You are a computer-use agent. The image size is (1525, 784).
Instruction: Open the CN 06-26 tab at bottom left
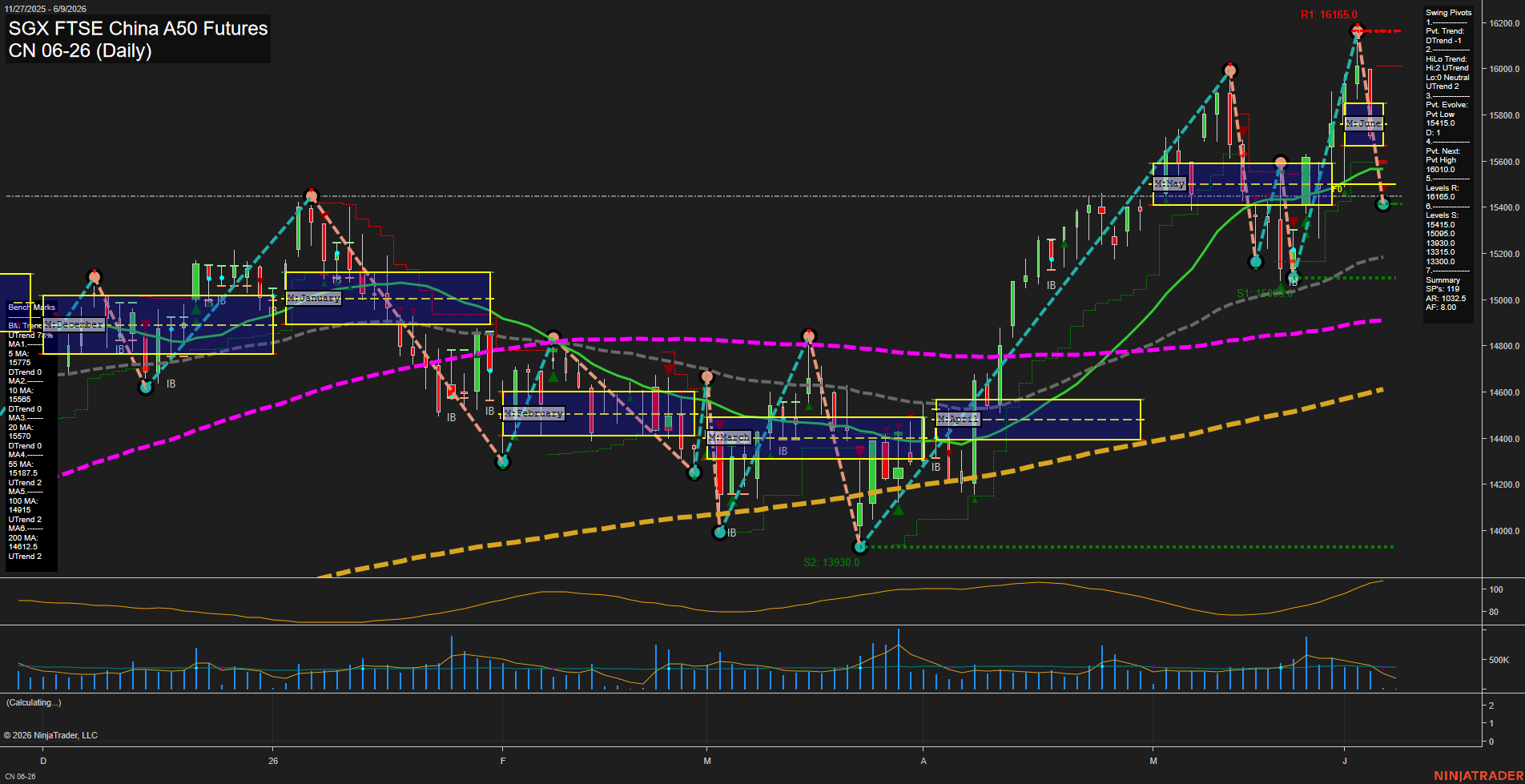[x=21, y=776]
